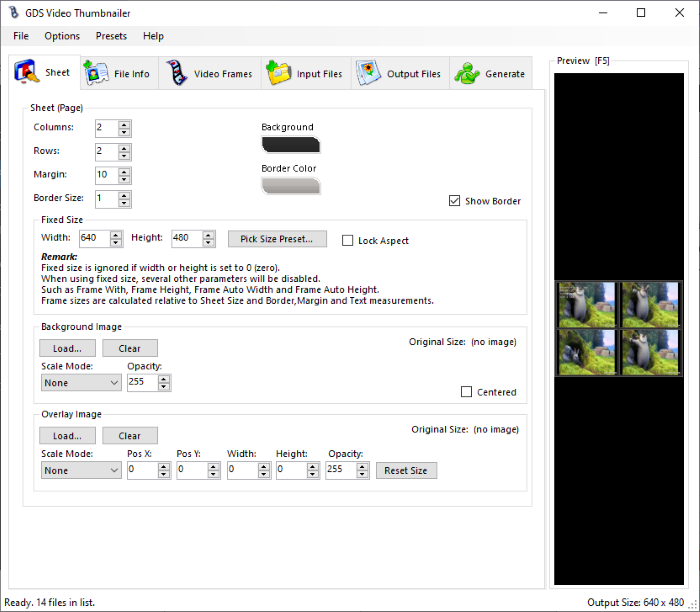Click the Generate tab green figure icon
Screen dimensions: 700x612
pyautogui.click(x=467, y=73)
